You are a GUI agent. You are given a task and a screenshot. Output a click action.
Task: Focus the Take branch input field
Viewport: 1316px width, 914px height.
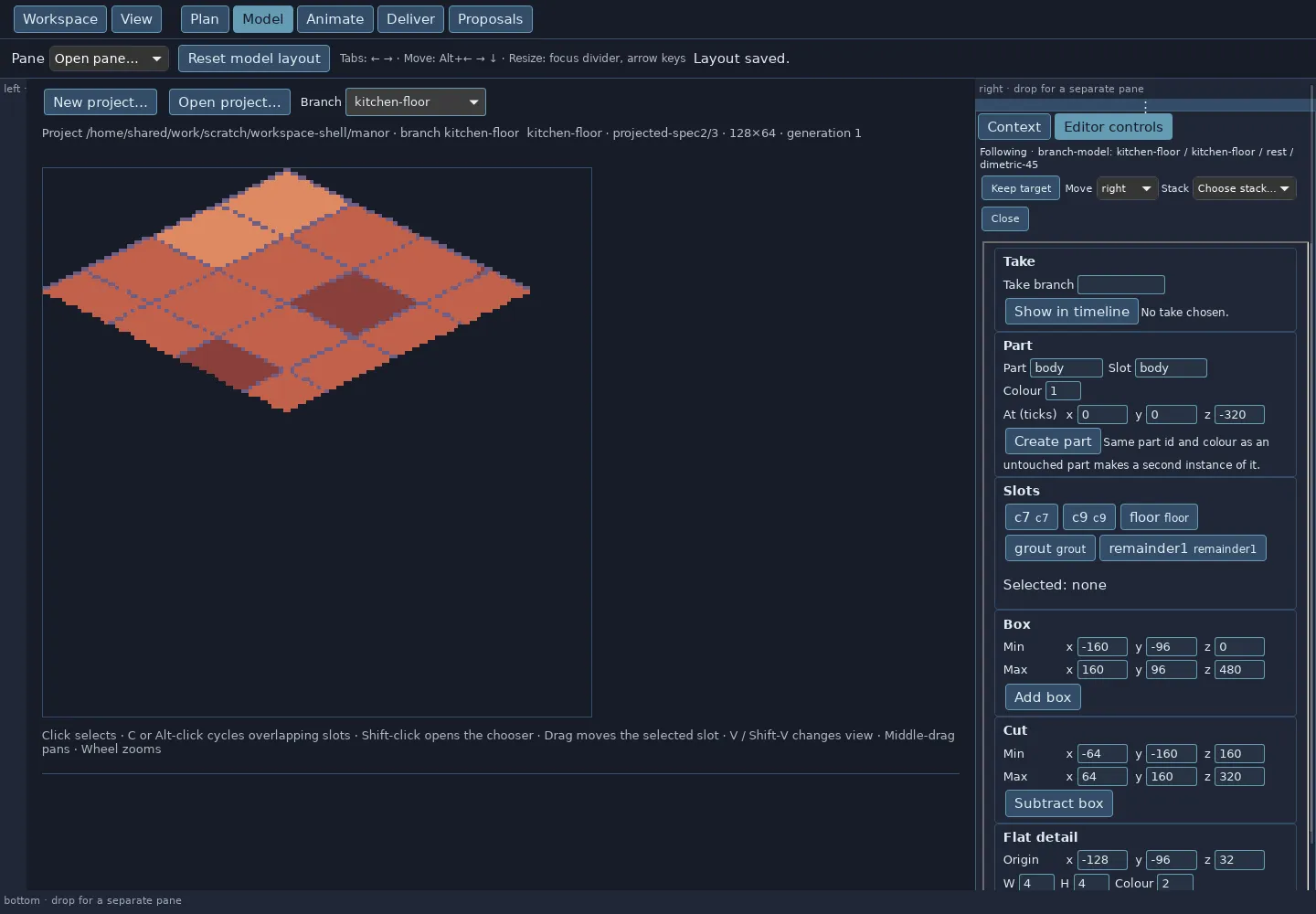1121,285
